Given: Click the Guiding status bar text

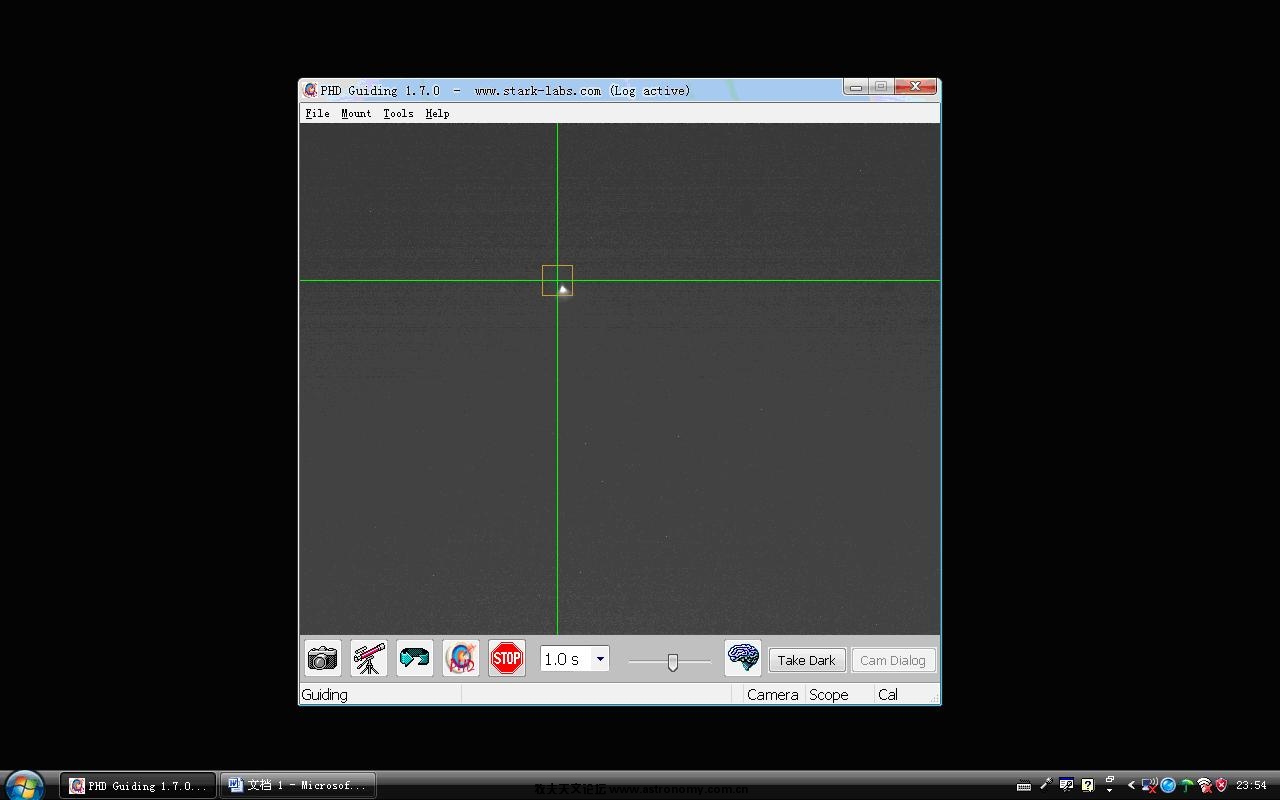Looking at the screenshot, I should 325,694.
